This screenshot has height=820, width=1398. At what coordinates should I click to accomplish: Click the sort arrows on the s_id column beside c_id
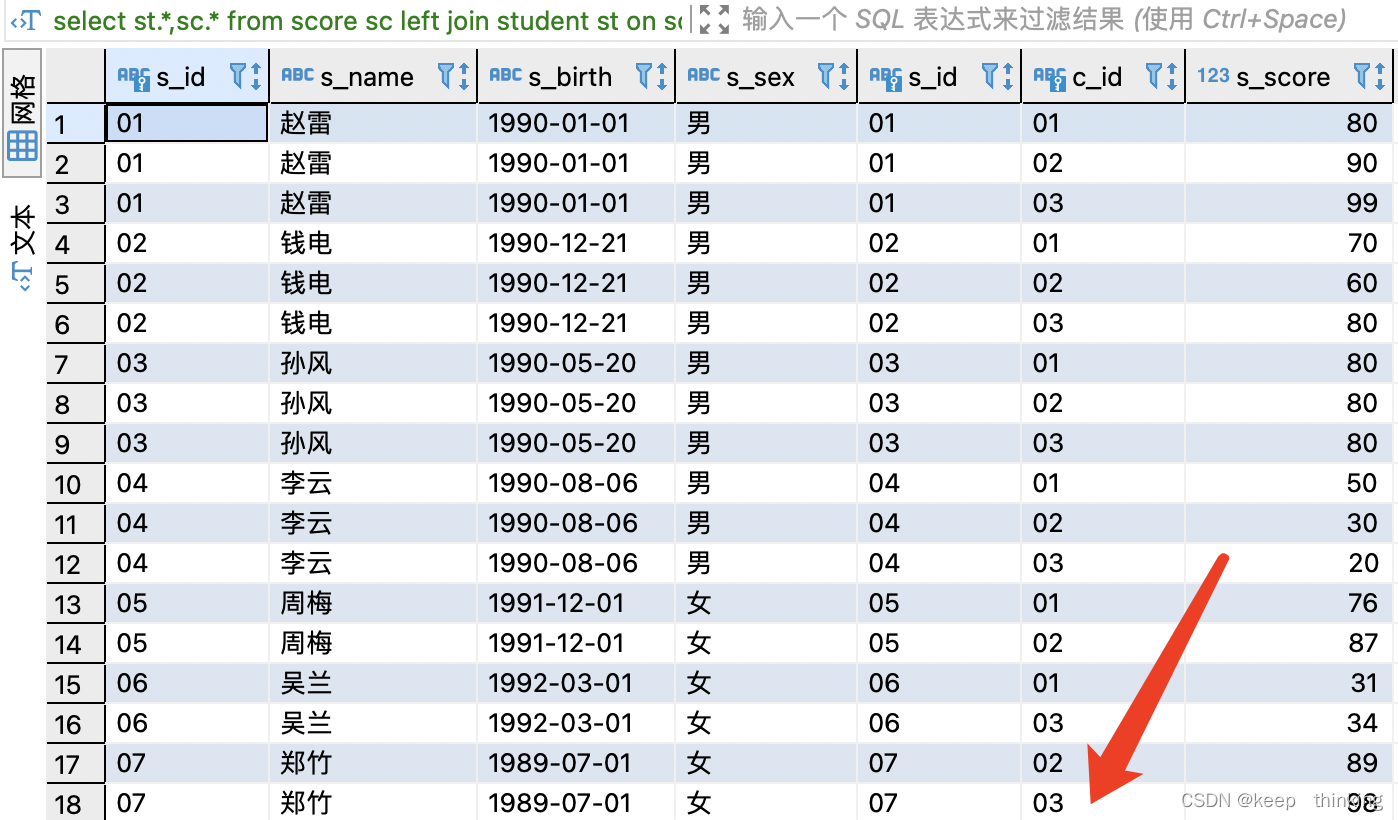[1006, 76]
